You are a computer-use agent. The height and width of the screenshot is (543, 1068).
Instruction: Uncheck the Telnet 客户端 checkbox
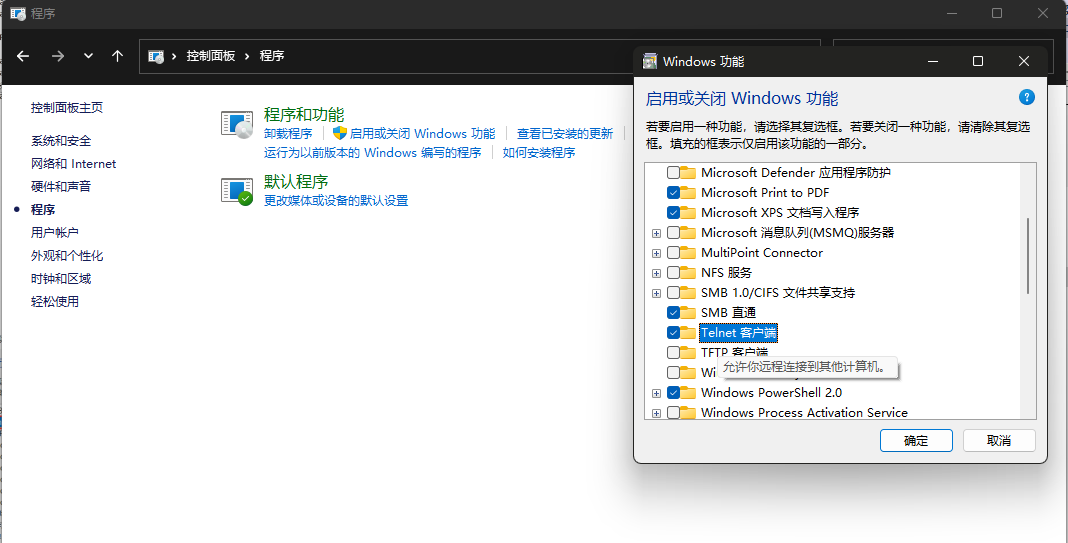point(673,332)
